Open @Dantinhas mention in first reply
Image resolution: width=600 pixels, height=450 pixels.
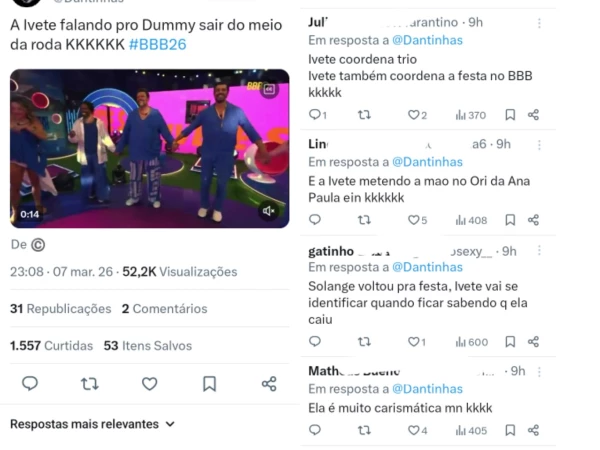pyautogui.click(x=427, y=40)
